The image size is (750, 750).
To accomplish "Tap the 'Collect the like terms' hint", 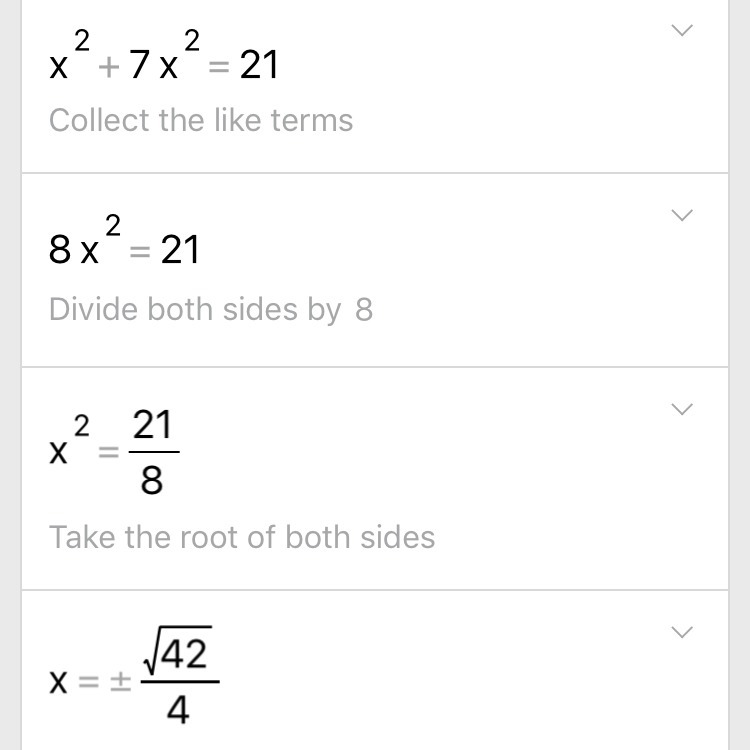I will [201, 121].
